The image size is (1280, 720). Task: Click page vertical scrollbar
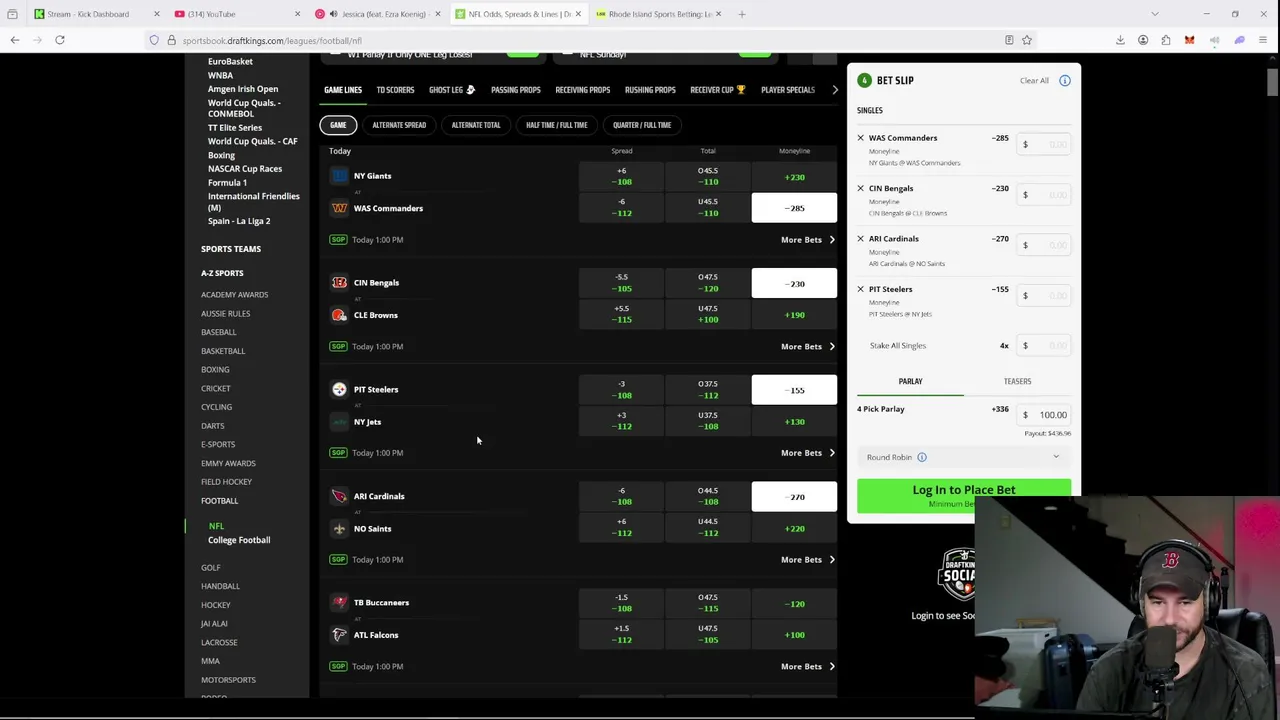point(1273,83)
